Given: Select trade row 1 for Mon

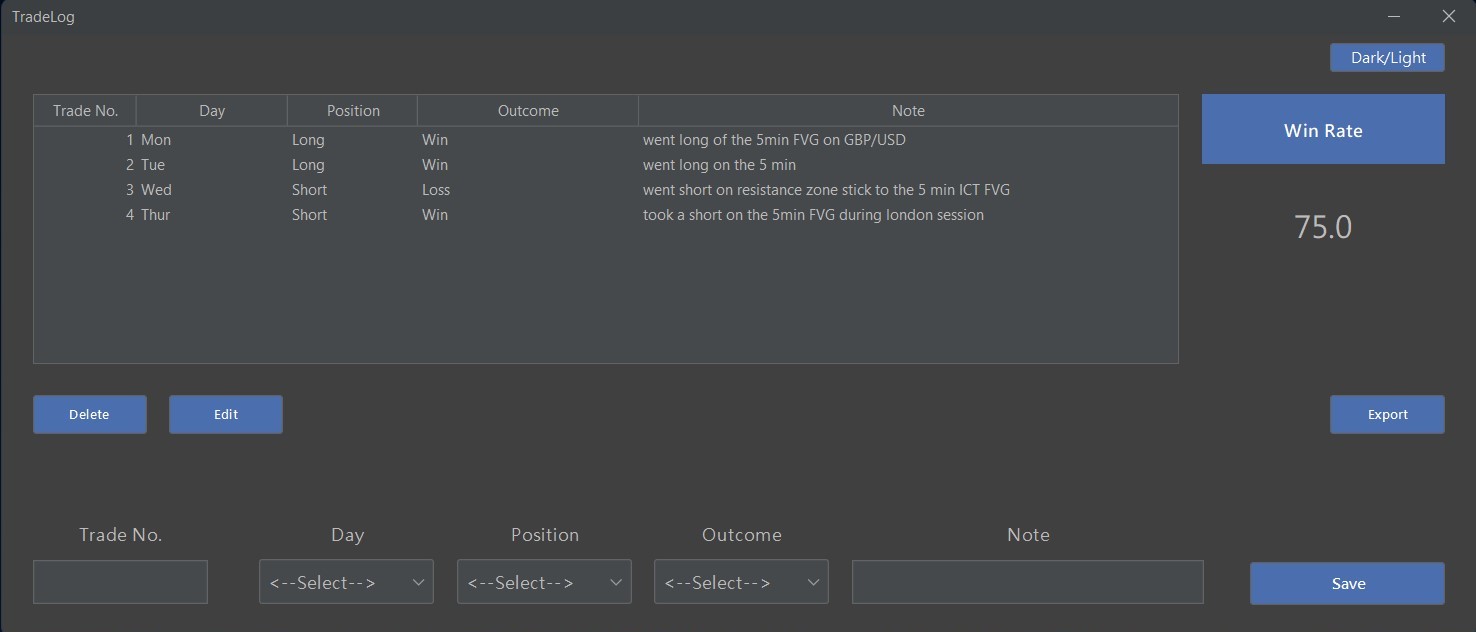Looking at the screenshot, I should [x=606, y=140].
